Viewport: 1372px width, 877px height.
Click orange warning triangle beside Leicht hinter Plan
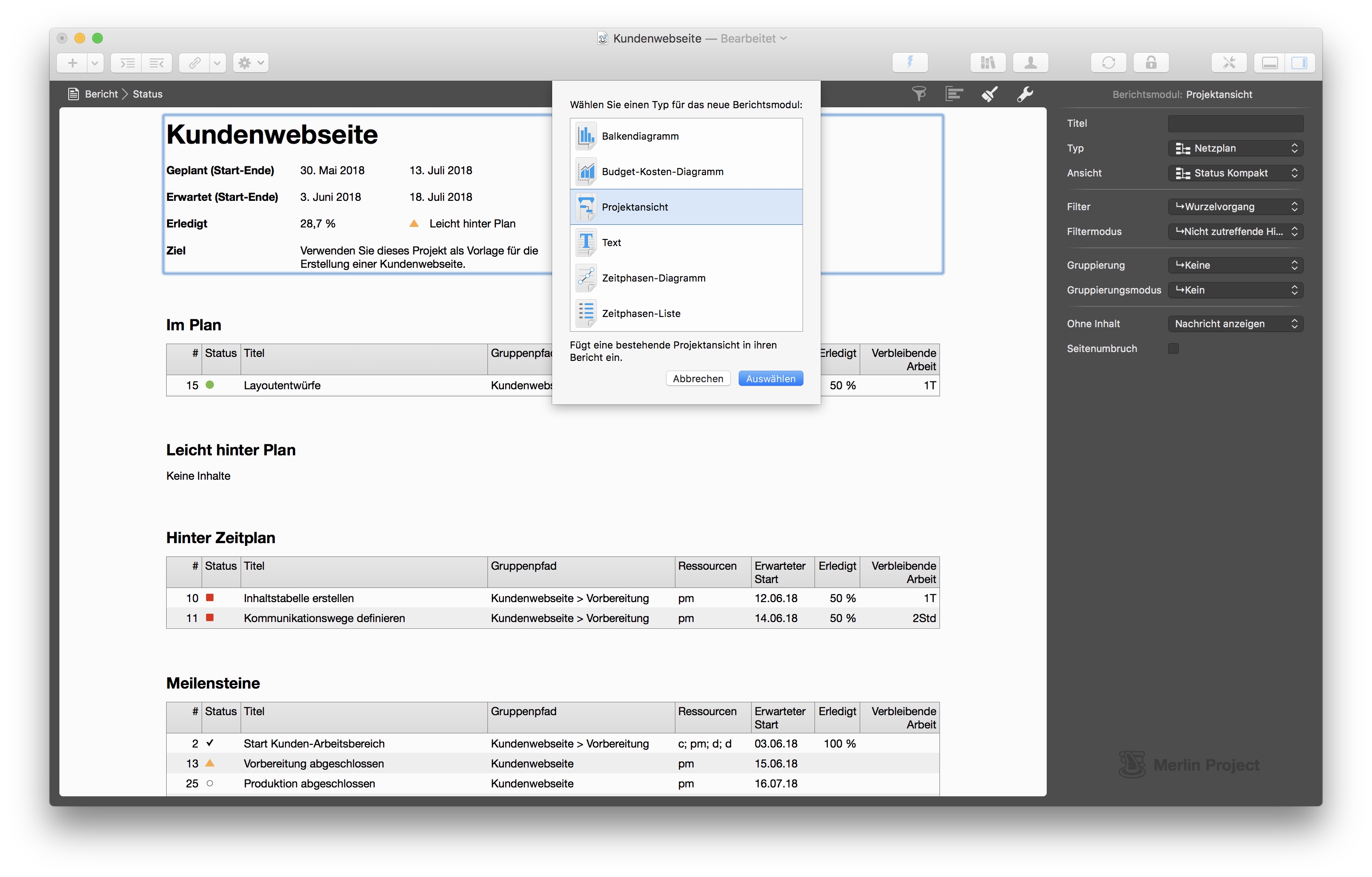coord(414,223)
